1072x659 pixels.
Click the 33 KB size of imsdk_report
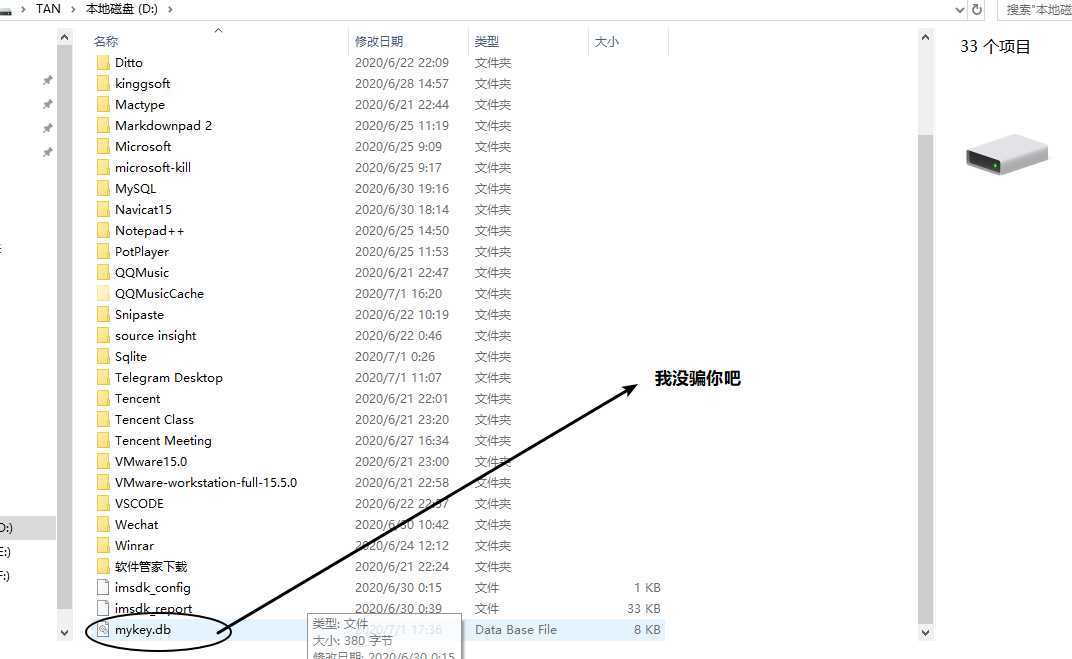[x=643, y=608]
